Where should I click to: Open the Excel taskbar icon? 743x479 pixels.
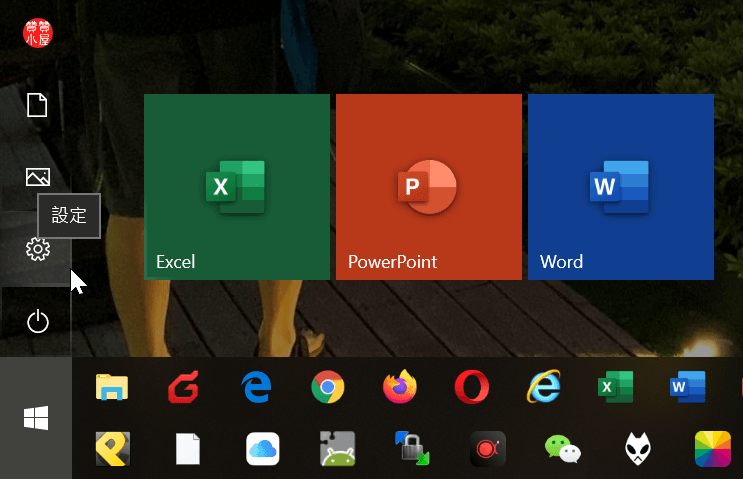pyautogui.click(x=616, y=387)
